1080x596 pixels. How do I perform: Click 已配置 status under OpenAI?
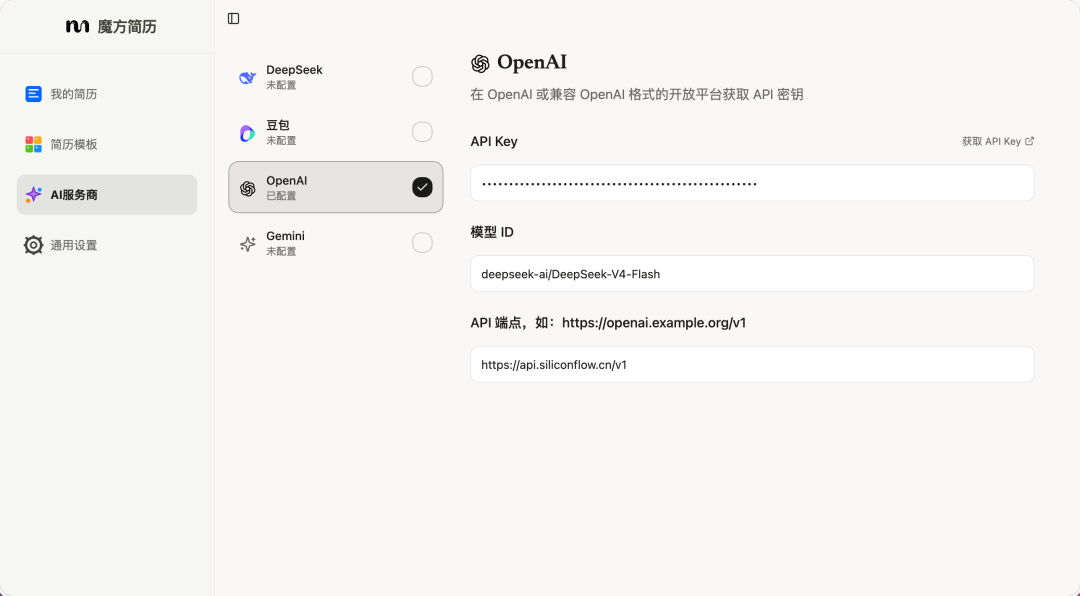[x=281, y=196]
